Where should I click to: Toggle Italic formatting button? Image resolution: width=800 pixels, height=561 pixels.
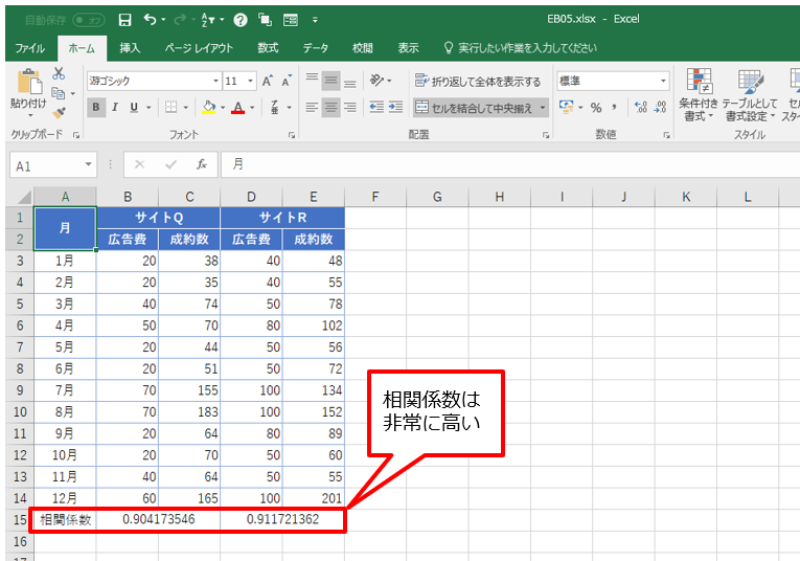tap(115, 107)
